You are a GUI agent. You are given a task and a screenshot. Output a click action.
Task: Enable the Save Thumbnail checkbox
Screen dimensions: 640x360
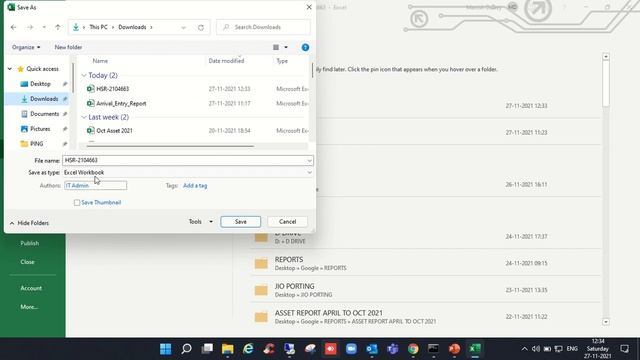[77, 202]
